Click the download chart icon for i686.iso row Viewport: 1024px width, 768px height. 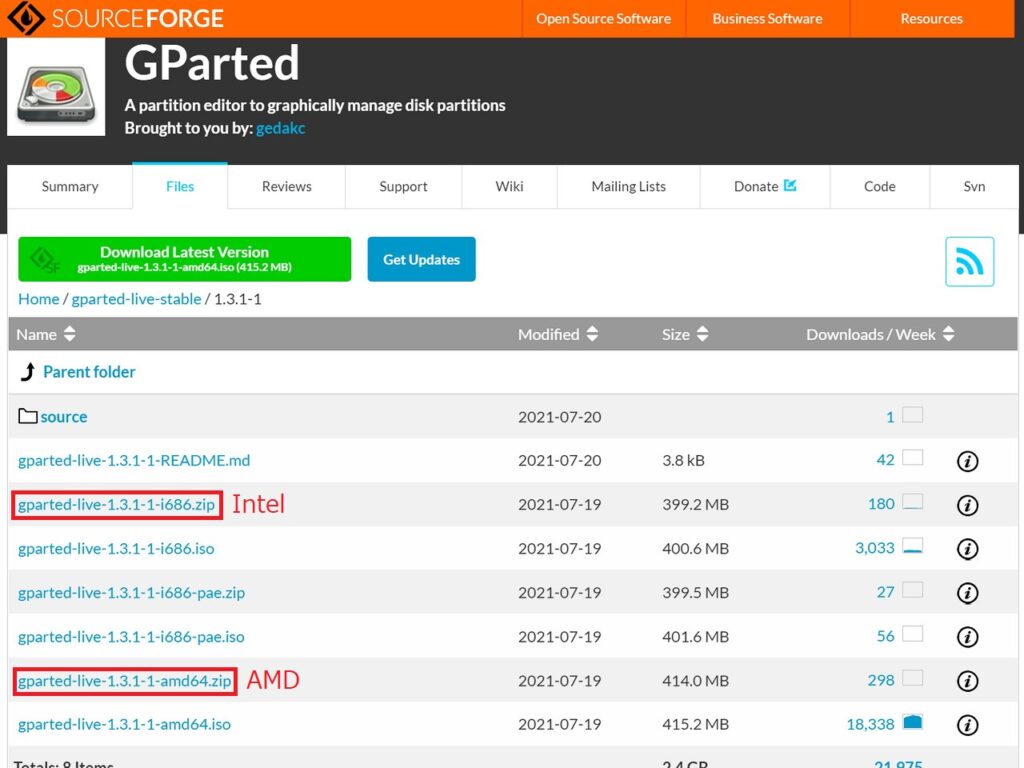point(912,545)
